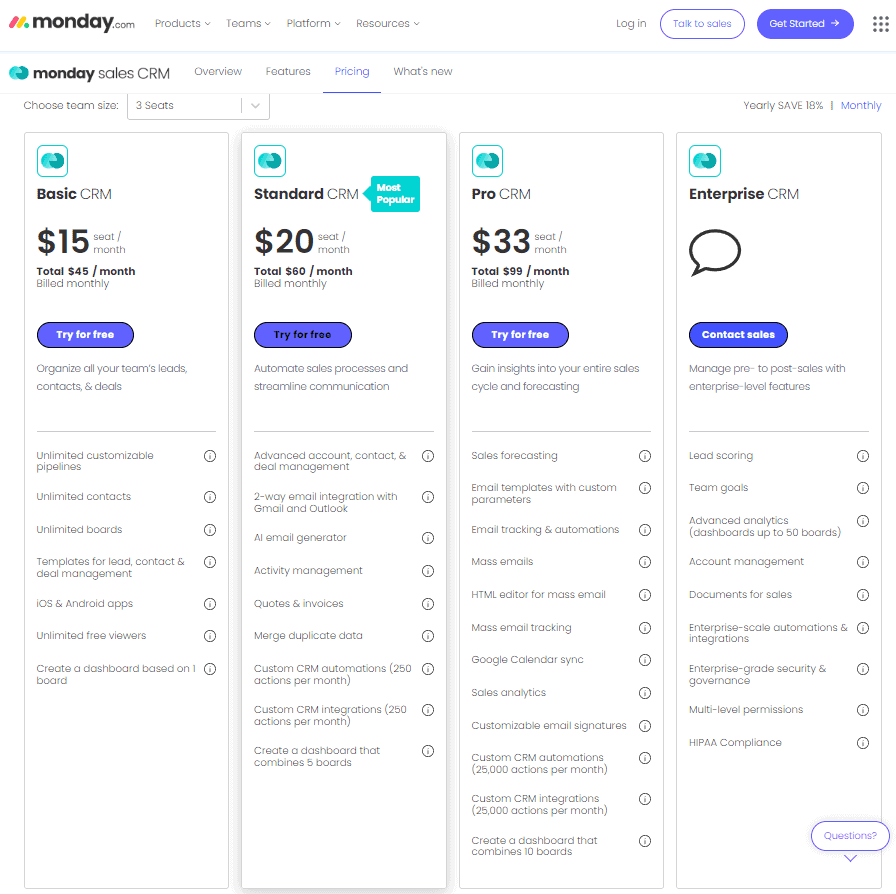Open the Overview tab
Viewport: 896px width, 894px height.
coord(218,72)
